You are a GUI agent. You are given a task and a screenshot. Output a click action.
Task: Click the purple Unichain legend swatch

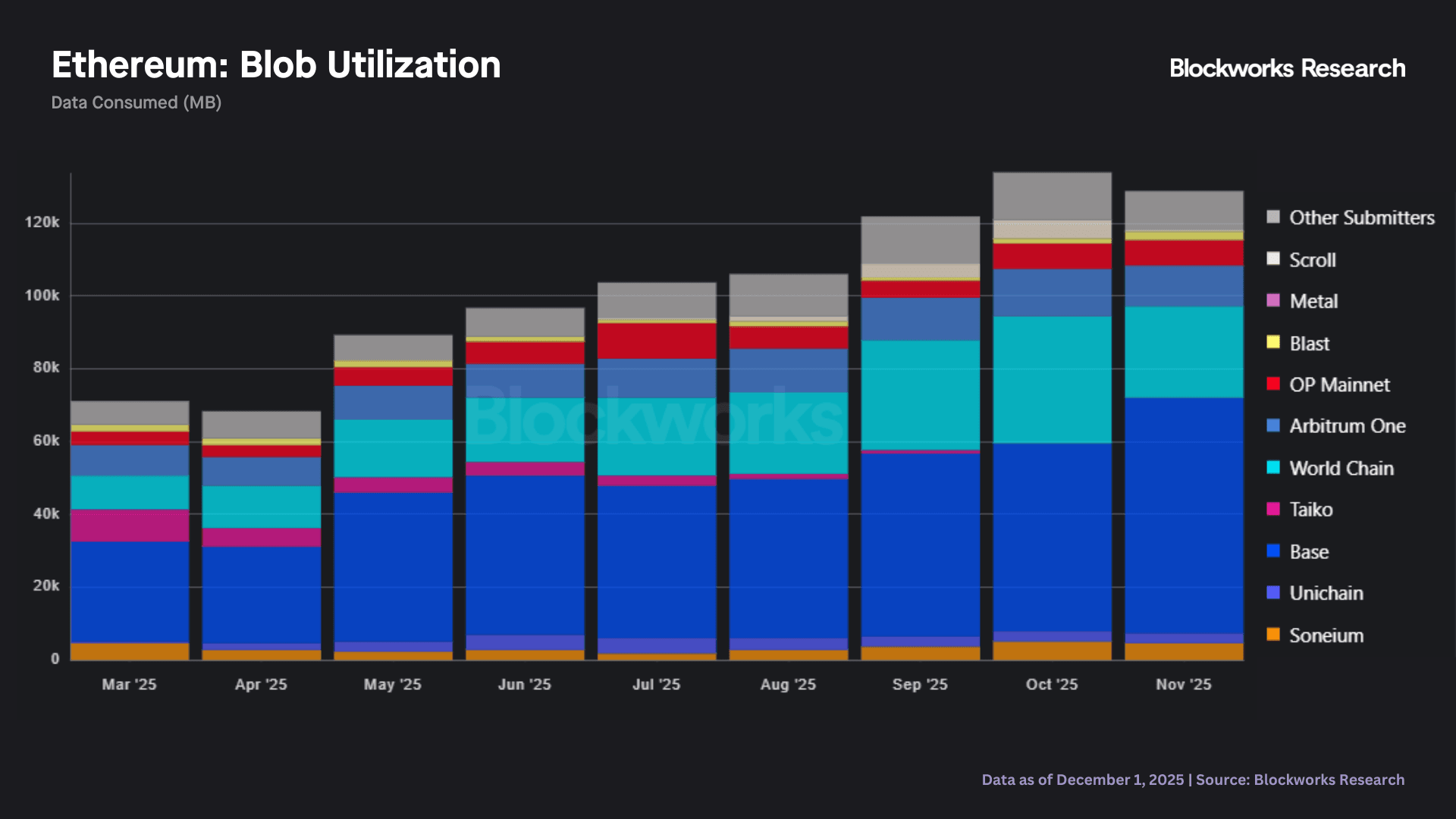click(x=1273, y=593)
